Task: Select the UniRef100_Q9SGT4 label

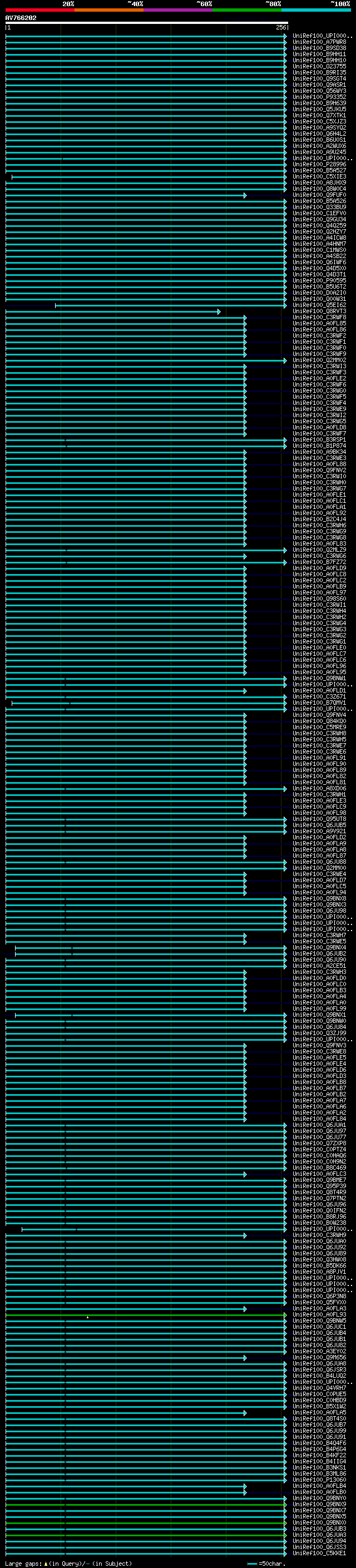Action: pyautogui.click(x=319, y=78)
